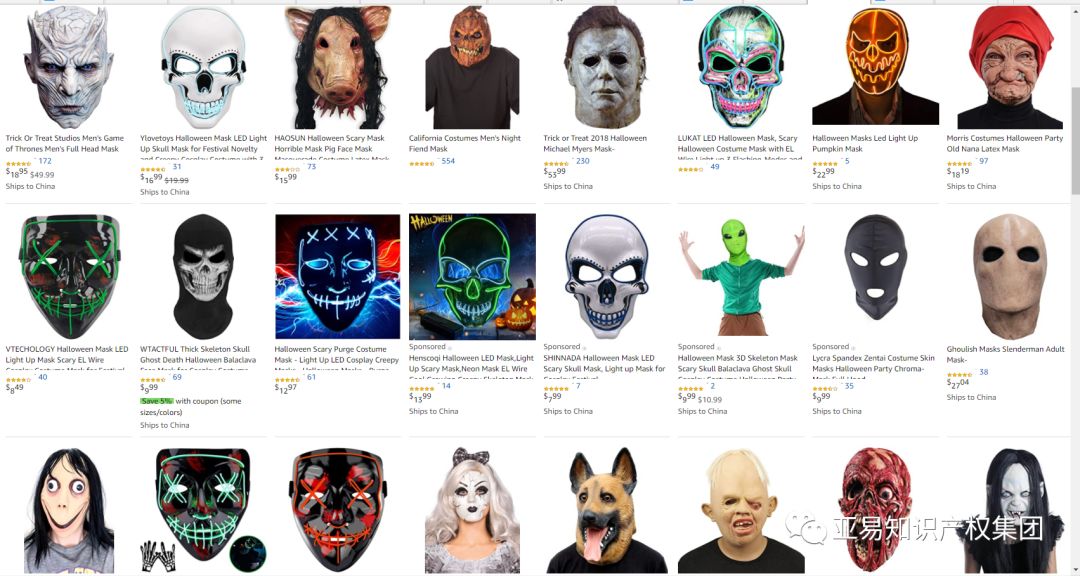The width and height of the screenshot is (1080, 576).
Task: Click Morris Costumes Old Nana Latex Mask title
Action: (1004, 143)
